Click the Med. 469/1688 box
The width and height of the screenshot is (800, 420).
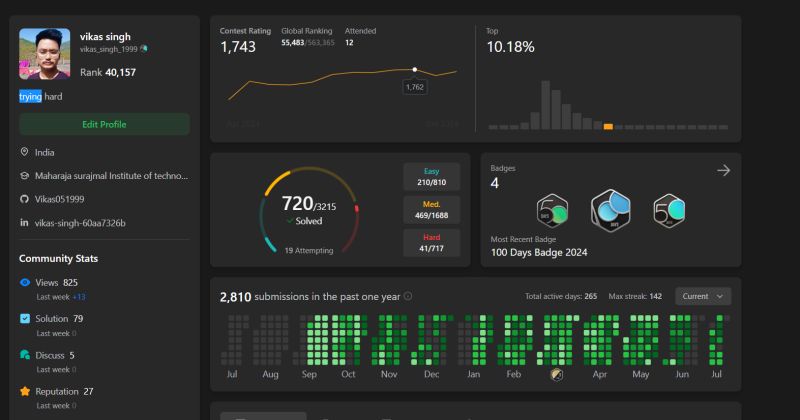431,210
